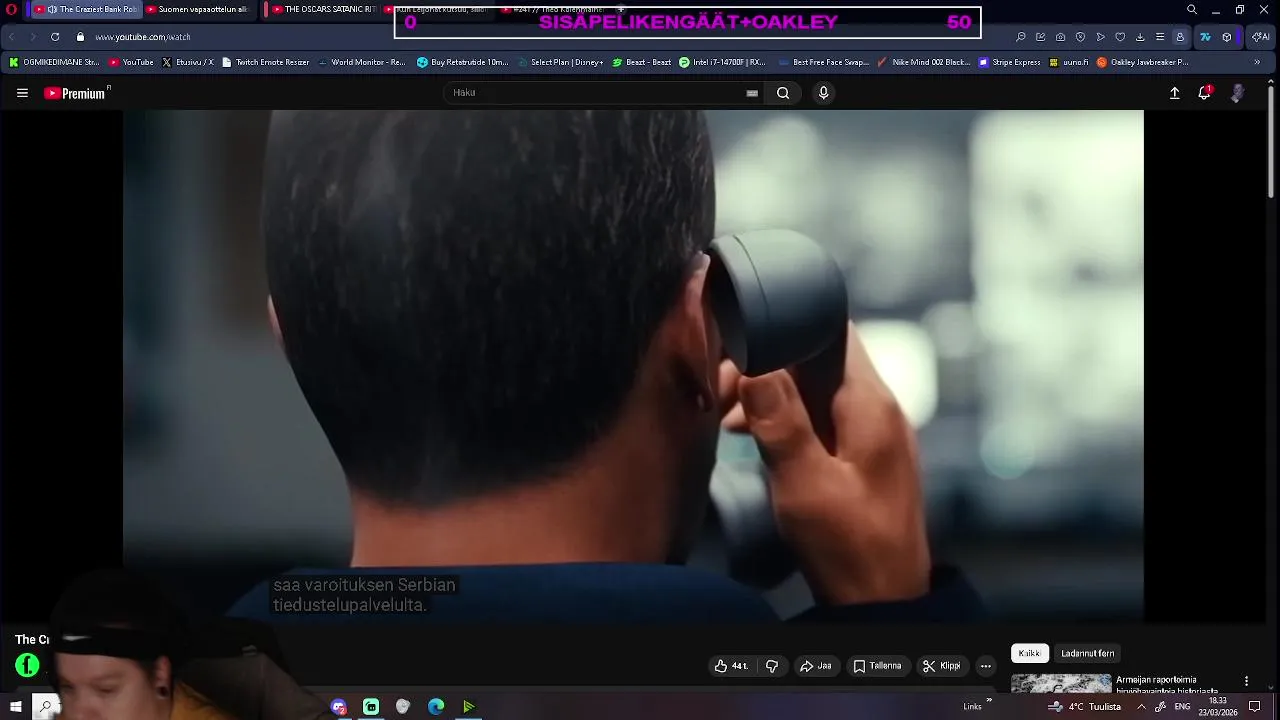Open more actions three dots menu
Image resolution: width=1280 pixels, height=720 pixels.
[x=985, y=666]
